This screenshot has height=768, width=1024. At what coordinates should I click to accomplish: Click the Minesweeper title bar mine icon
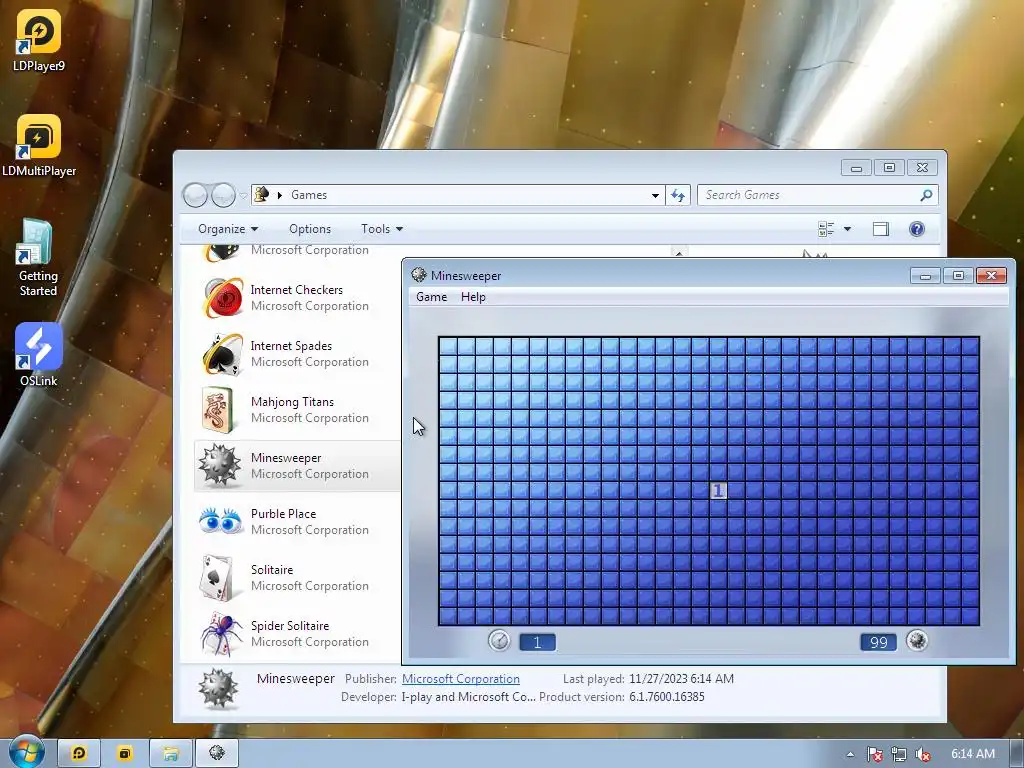point(419,275)
